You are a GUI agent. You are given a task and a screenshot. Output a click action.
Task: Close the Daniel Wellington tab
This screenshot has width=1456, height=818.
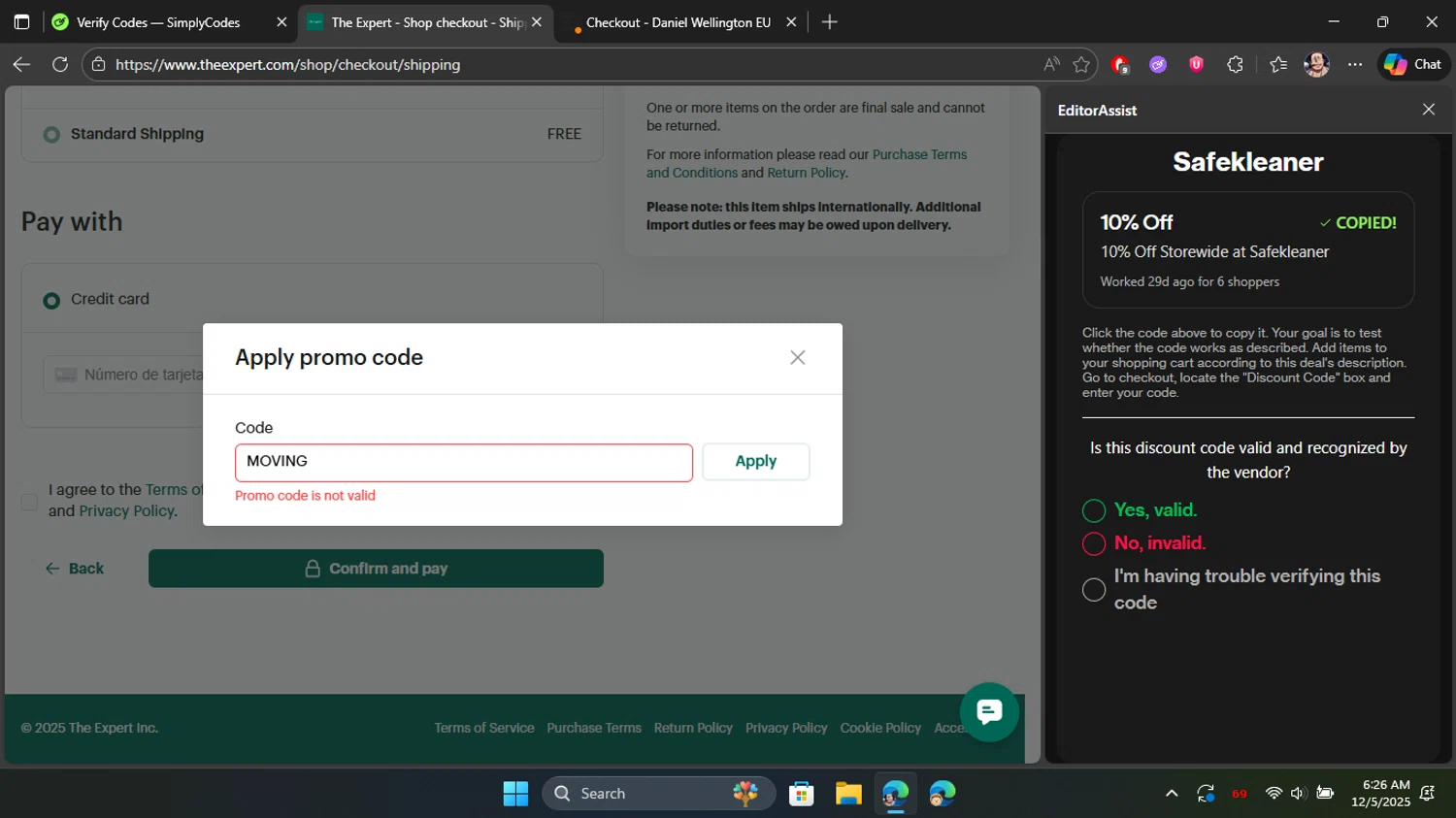(791, 22)
